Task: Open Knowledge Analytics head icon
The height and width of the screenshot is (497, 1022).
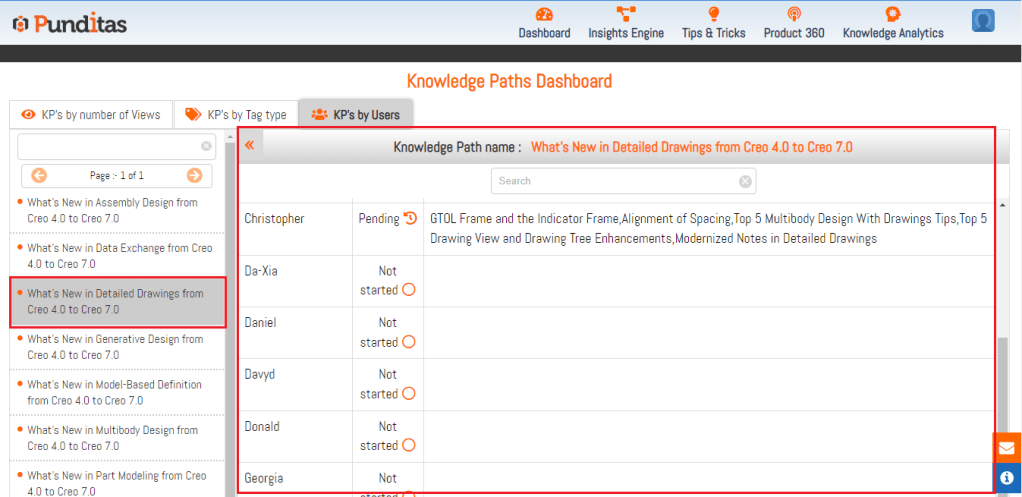Action: [892, 14]
